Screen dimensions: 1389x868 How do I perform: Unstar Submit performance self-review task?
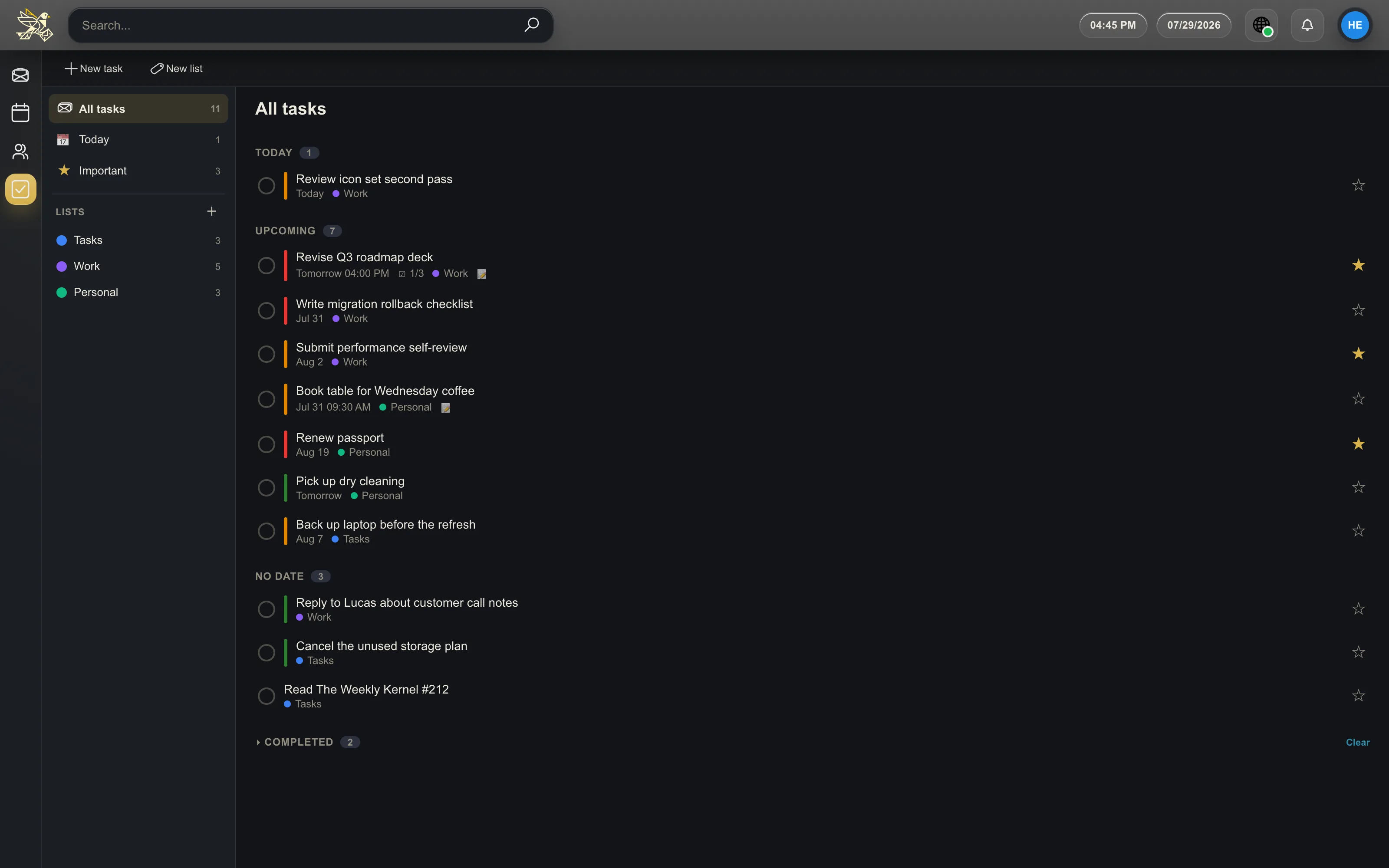(x=1358, y=353)
